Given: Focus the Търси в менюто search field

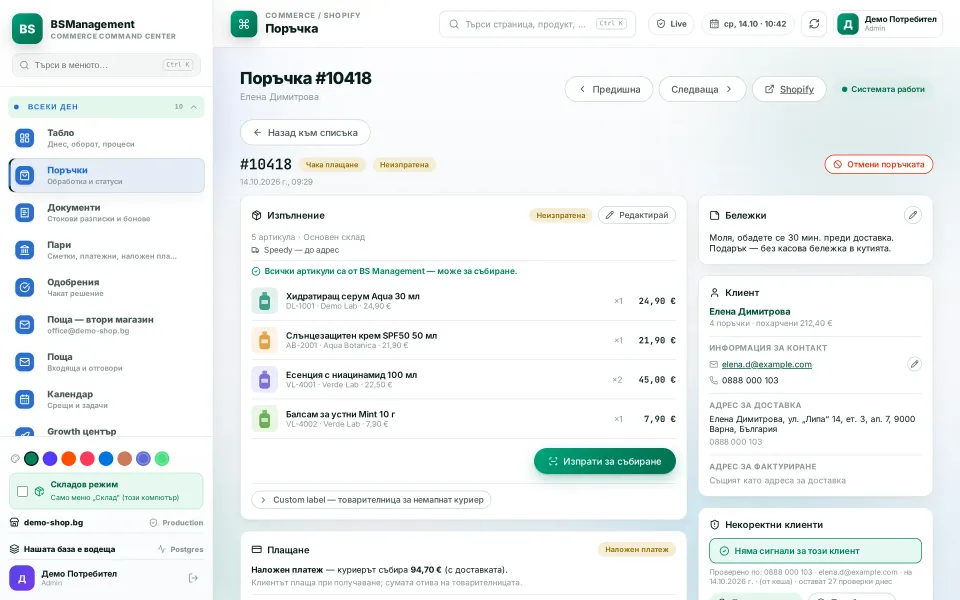Looking at the screenshot, I should point(107,65).
